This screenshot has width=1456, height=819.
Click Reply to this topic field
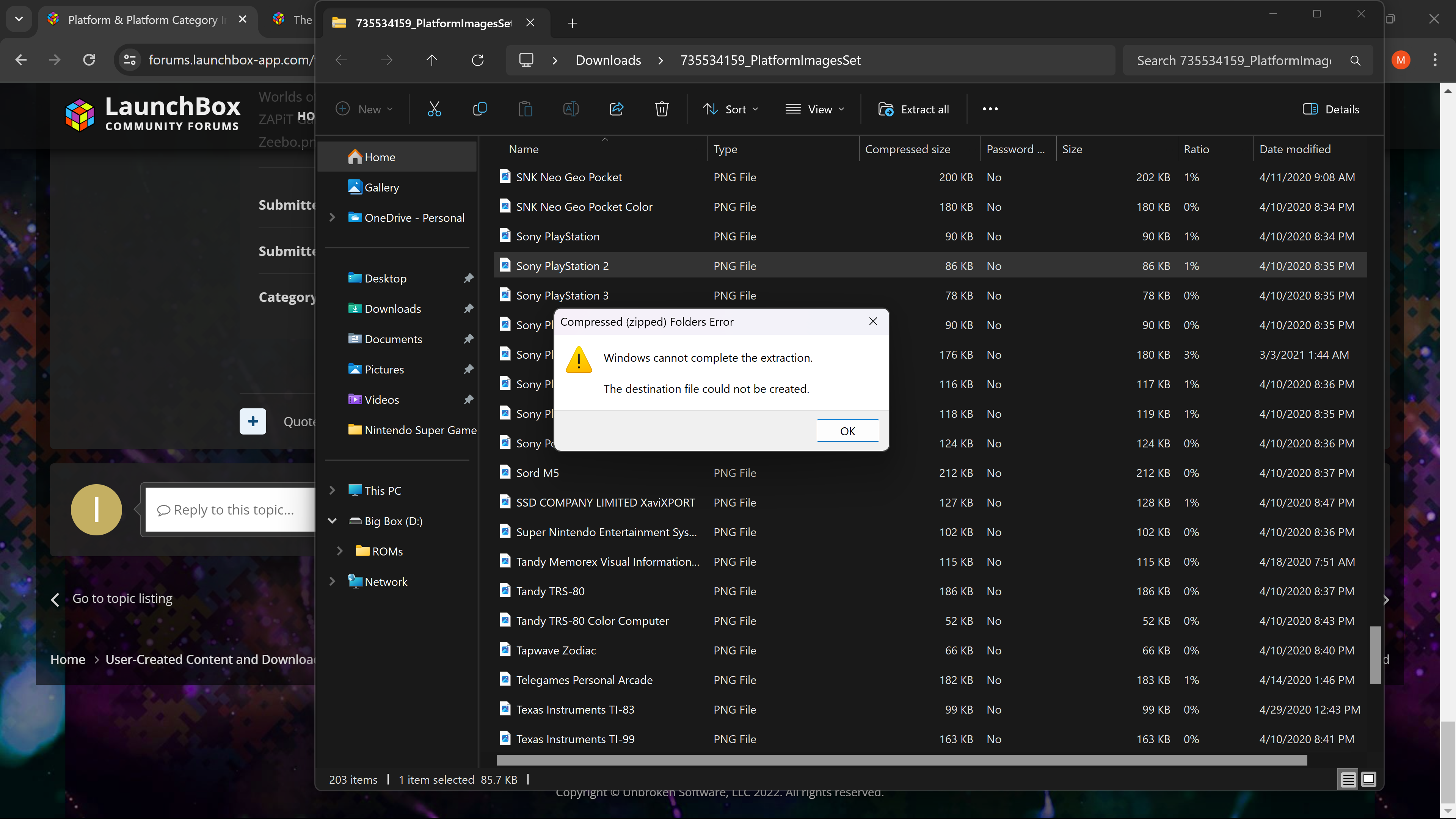click(x=231, y=510)
